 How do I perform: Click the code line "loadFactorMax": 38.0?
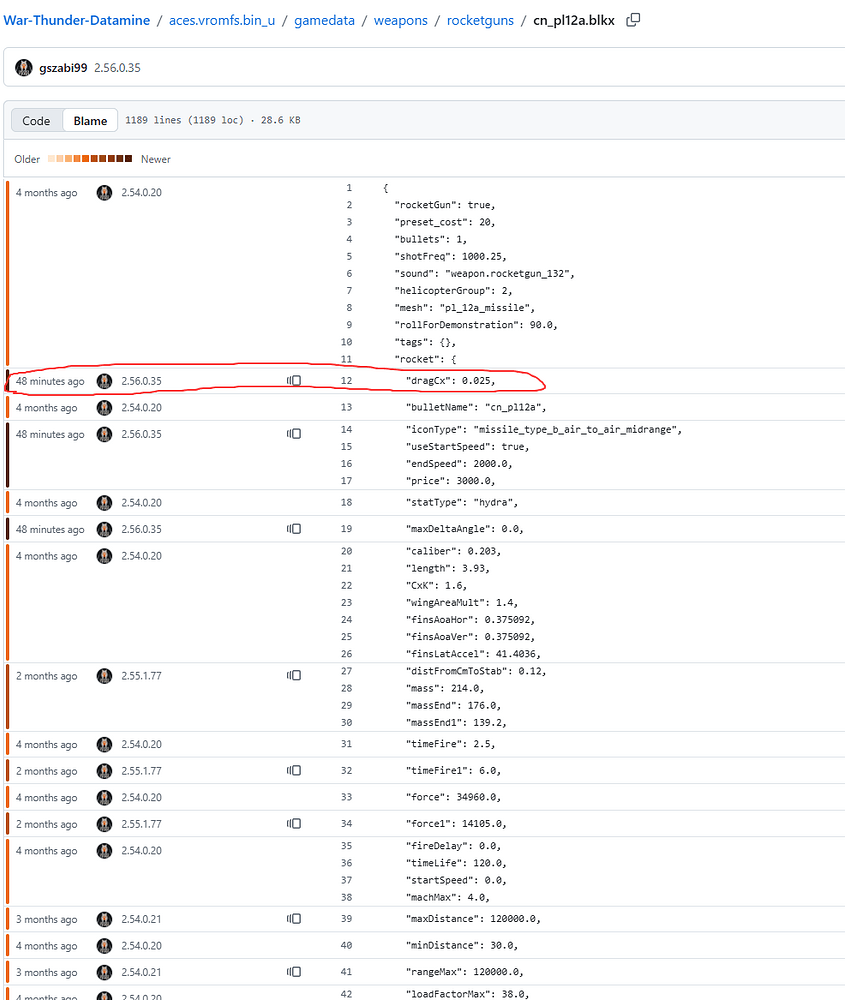click(467, 994)
